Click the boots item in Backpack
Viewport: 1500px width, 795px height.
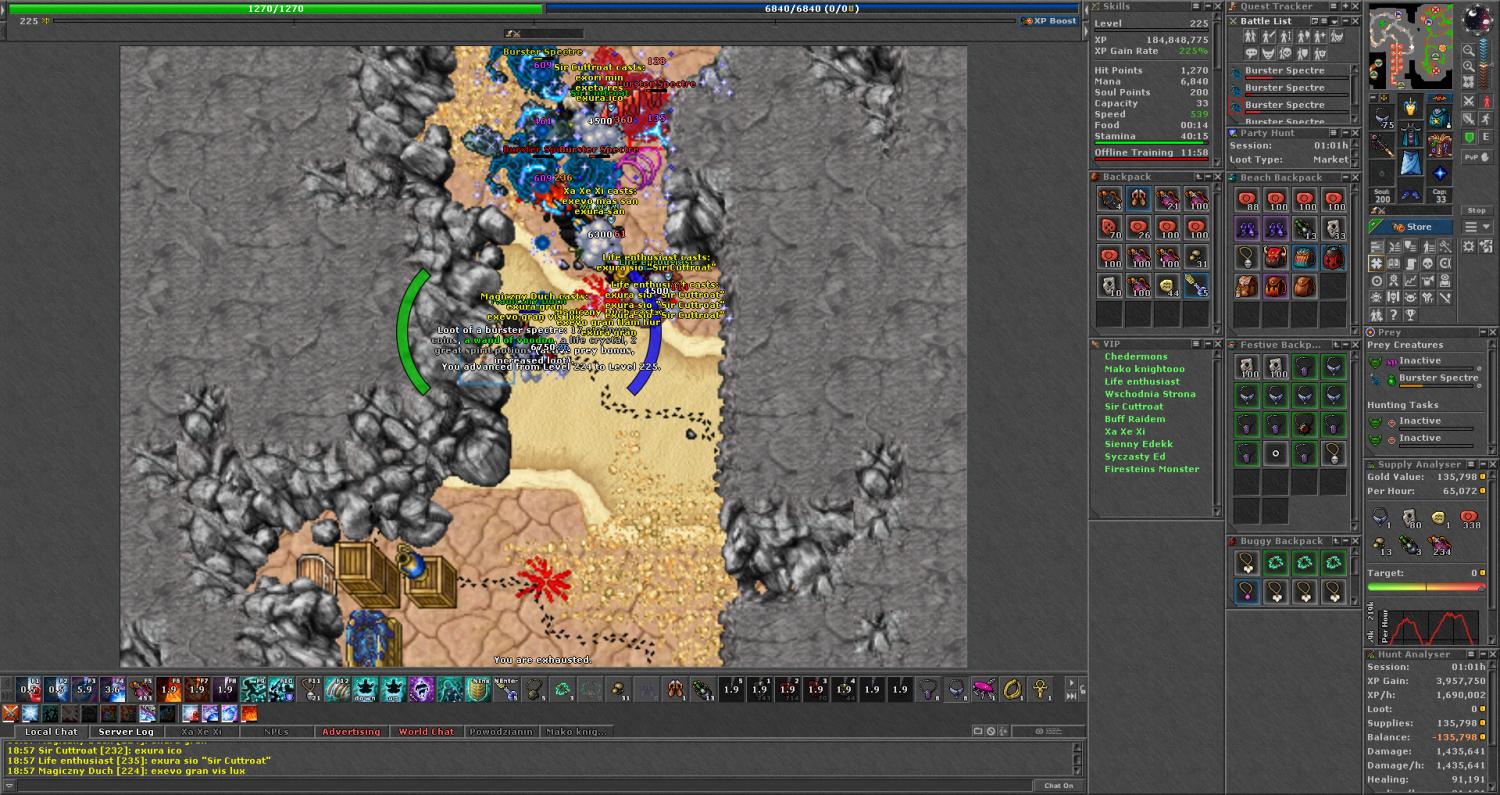coord(1139,199)
